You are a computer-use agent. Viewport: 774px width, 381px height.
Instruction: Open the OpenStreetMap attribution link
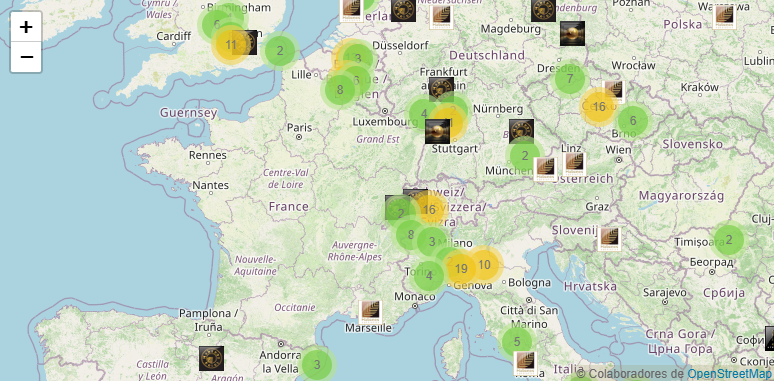click(x=729, y=374)
